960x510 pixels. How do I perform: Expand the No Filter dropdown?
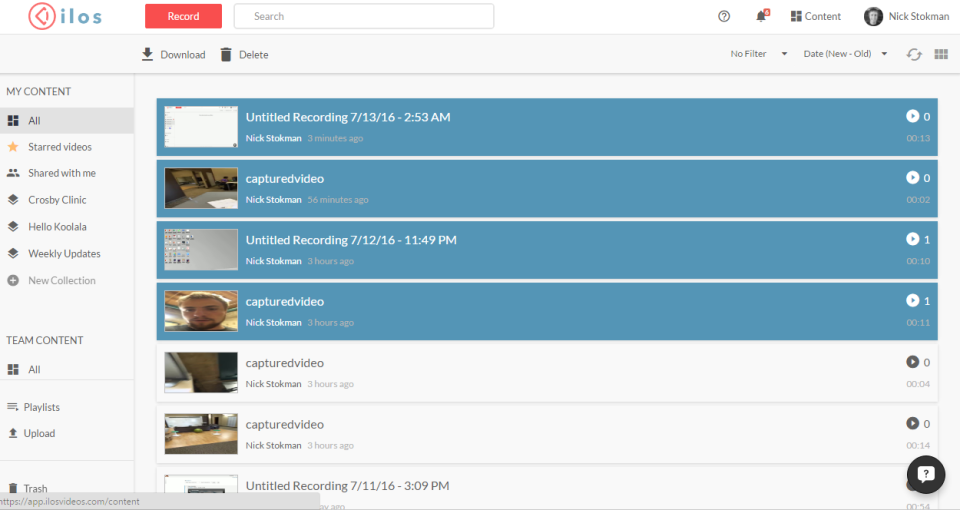pyautogui.click(x=758, y=54)
